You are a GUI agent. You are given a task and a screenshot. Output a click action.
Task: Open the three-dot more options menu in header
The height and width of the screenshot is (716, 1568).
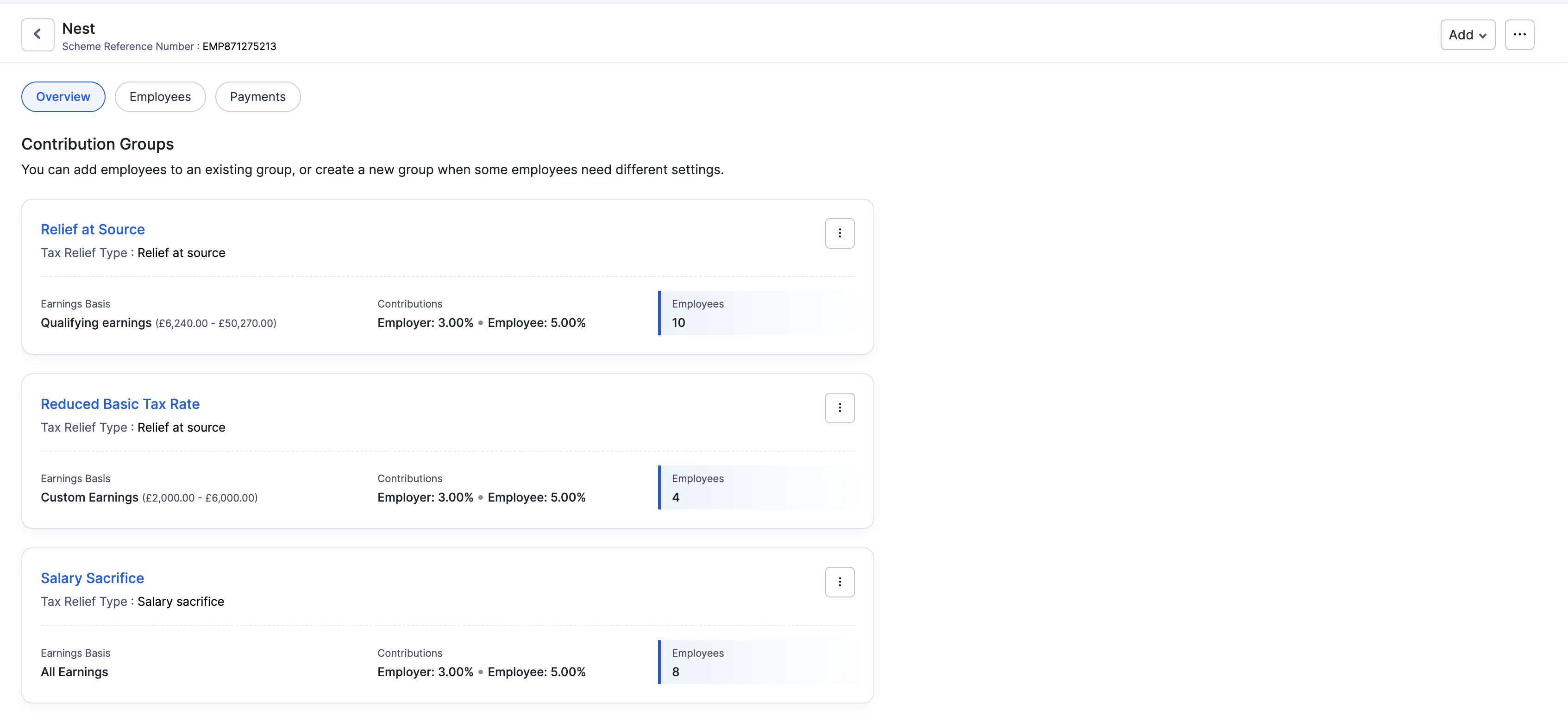click(x=1519, y=35)
